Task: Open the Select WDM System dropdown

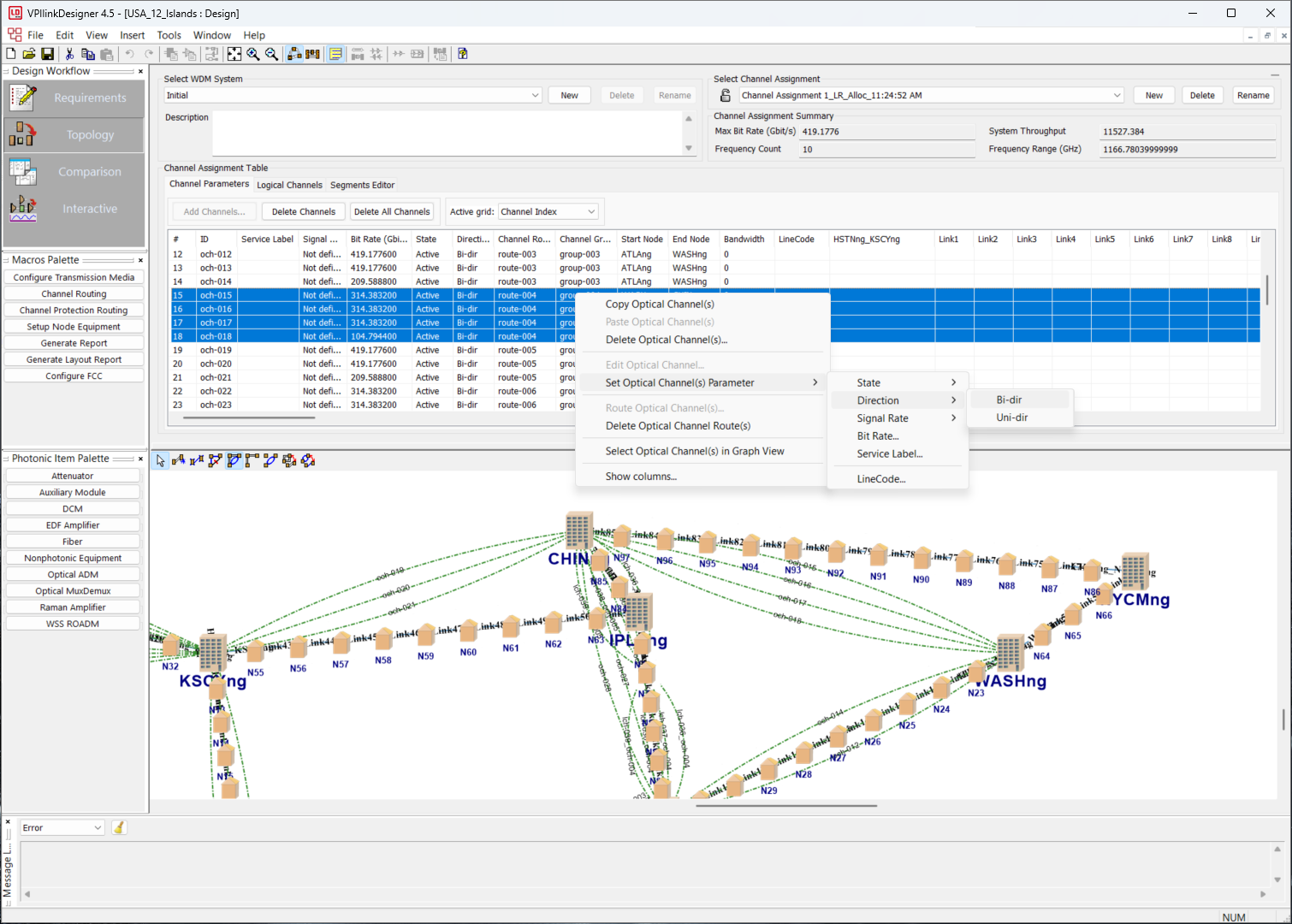Action: tap(353, 96)
